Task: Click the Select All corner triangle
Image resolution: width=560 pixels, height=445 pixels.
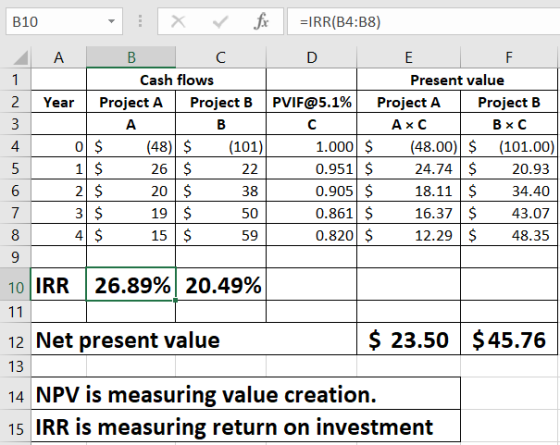Action: 21,58
